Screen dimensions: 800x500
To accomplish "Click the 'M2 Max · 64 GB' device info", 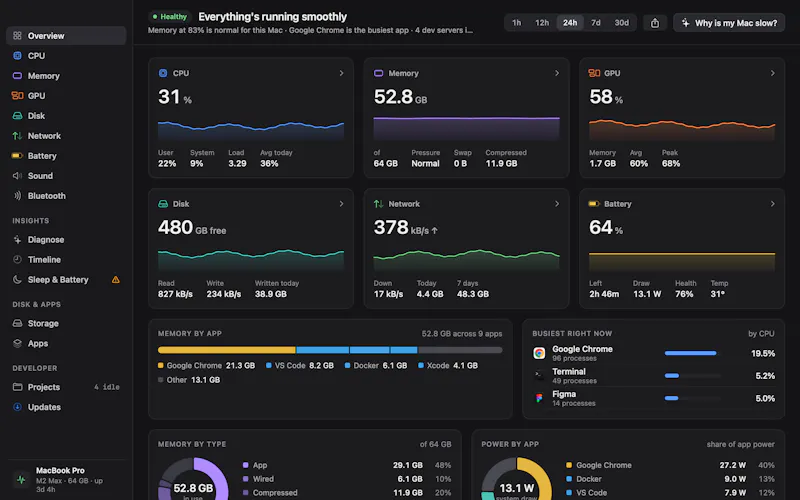I will [63, 481].
